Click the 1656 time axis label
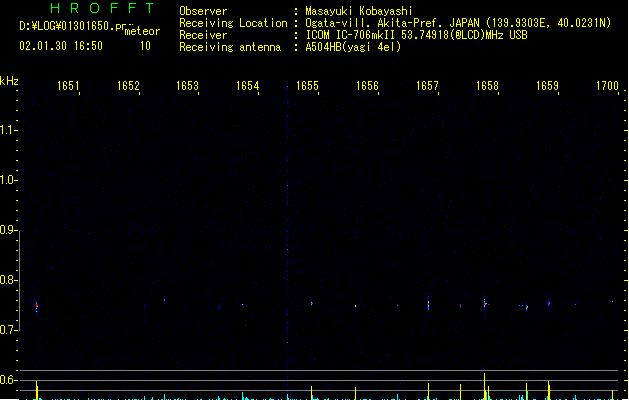Image resolution: width=629 pixels, height=400 pixels. [367, 86]
